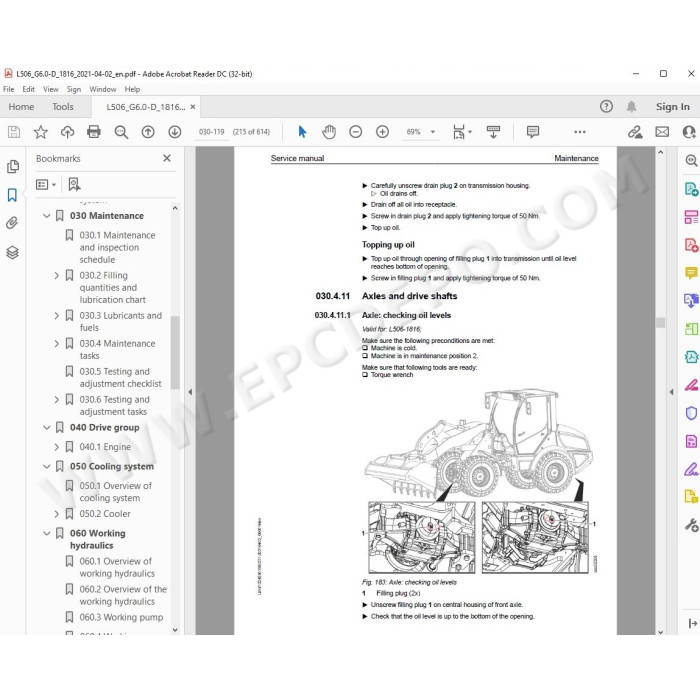Go to next page arrow
This screenshot has height=700, width=700.
click(175, 132)
